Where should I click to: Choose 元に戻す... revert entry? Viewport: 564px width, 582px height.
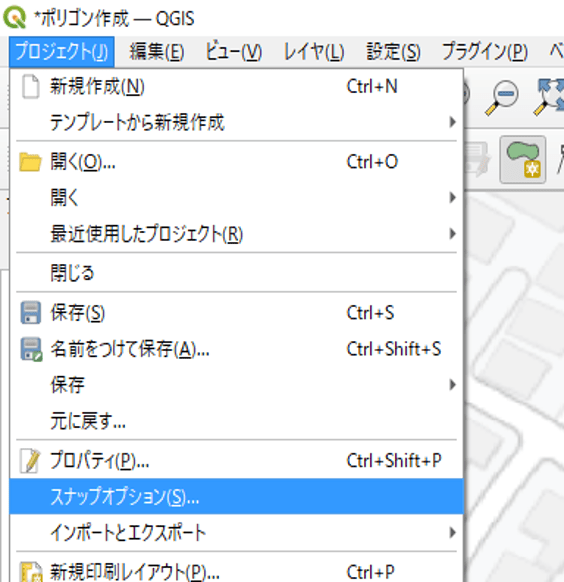click(236, 421)
